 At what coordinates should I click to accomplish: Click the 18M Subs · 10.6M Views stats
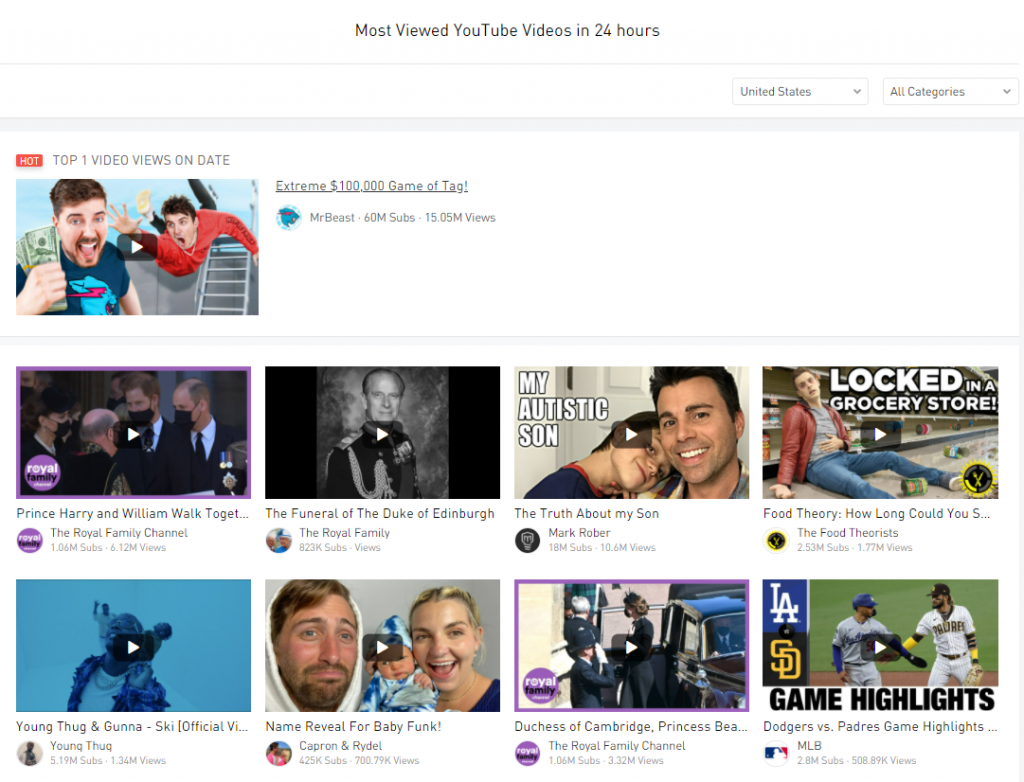coord(602,548)
